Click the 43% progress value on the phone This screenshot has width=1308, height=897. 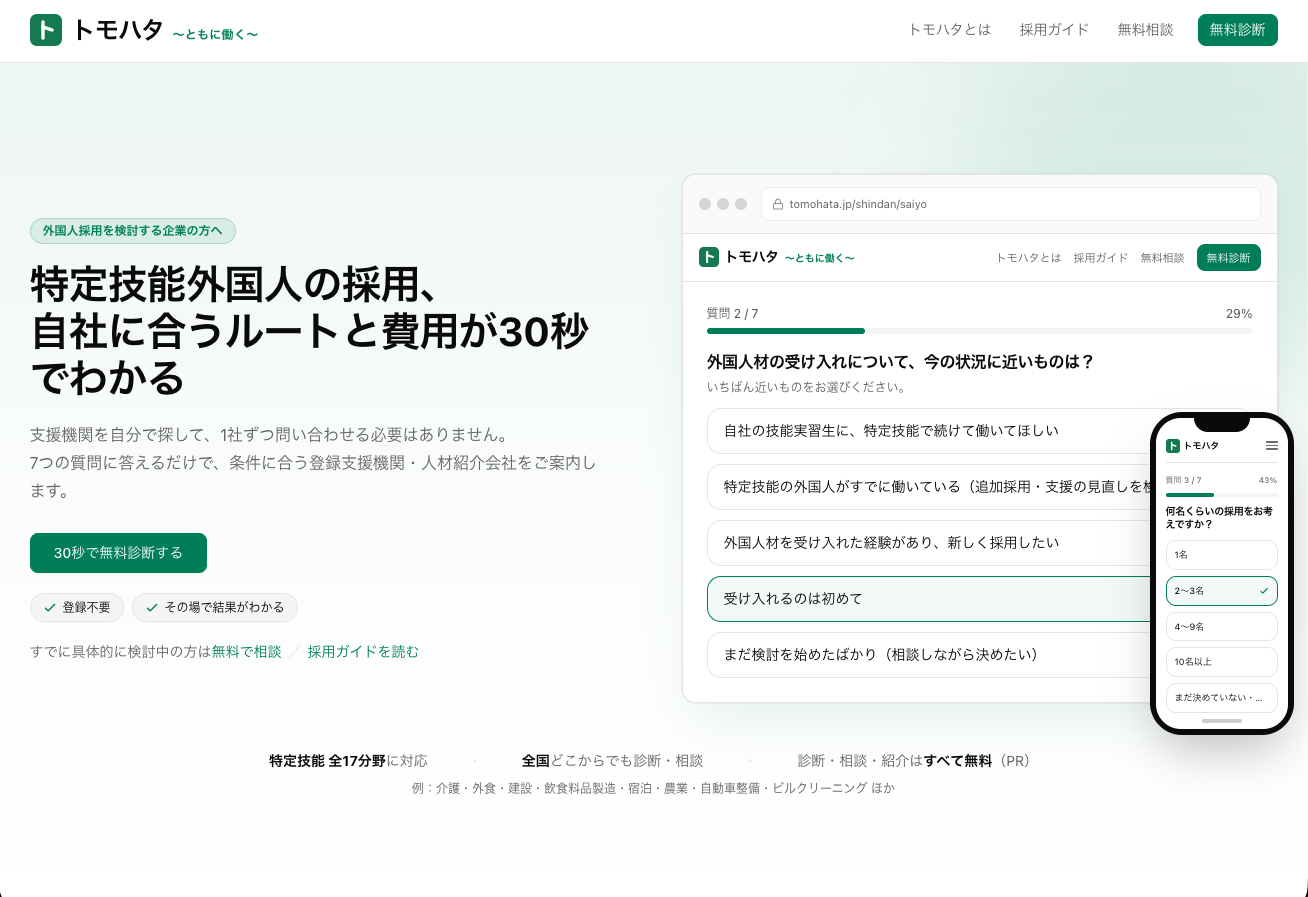(1268, 480)
